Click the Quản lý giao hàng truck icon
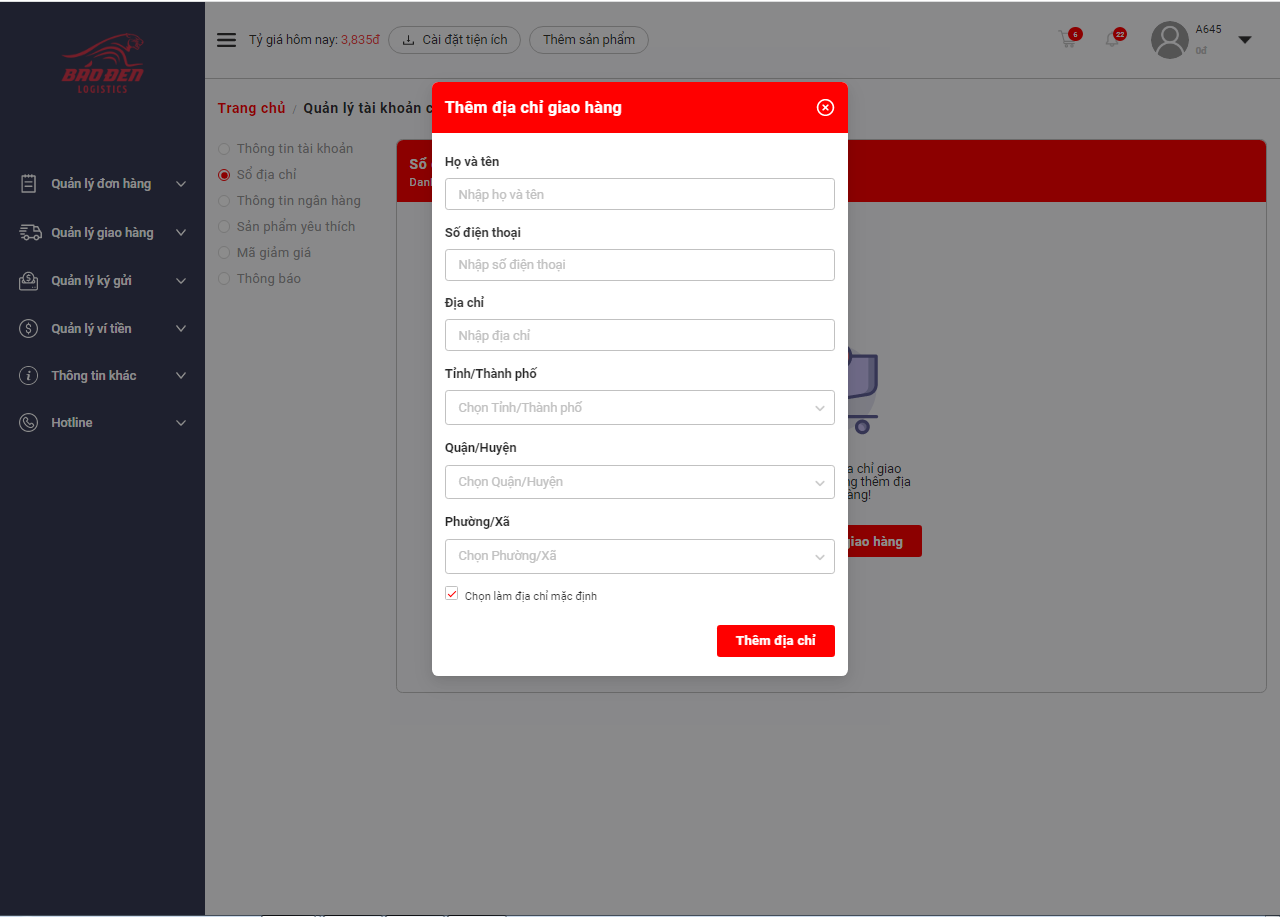 29,233
